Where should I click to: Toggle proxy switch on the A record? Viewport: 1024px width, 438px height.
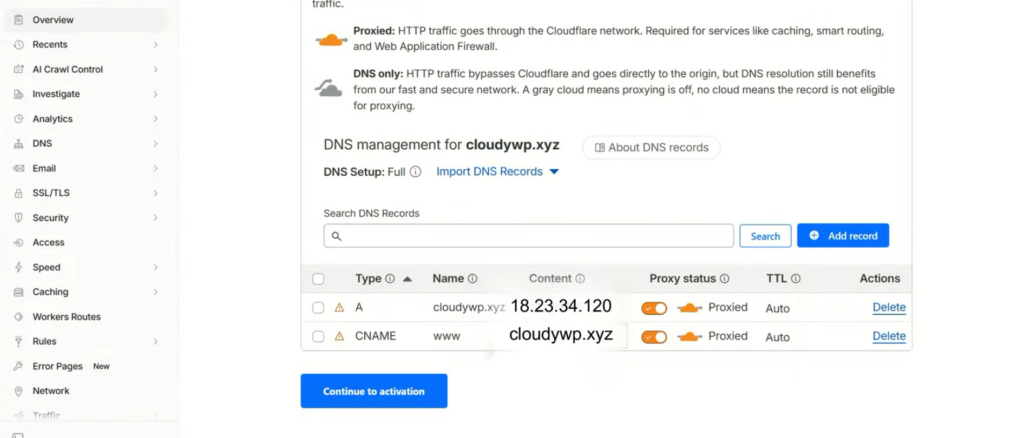point(654,308)
